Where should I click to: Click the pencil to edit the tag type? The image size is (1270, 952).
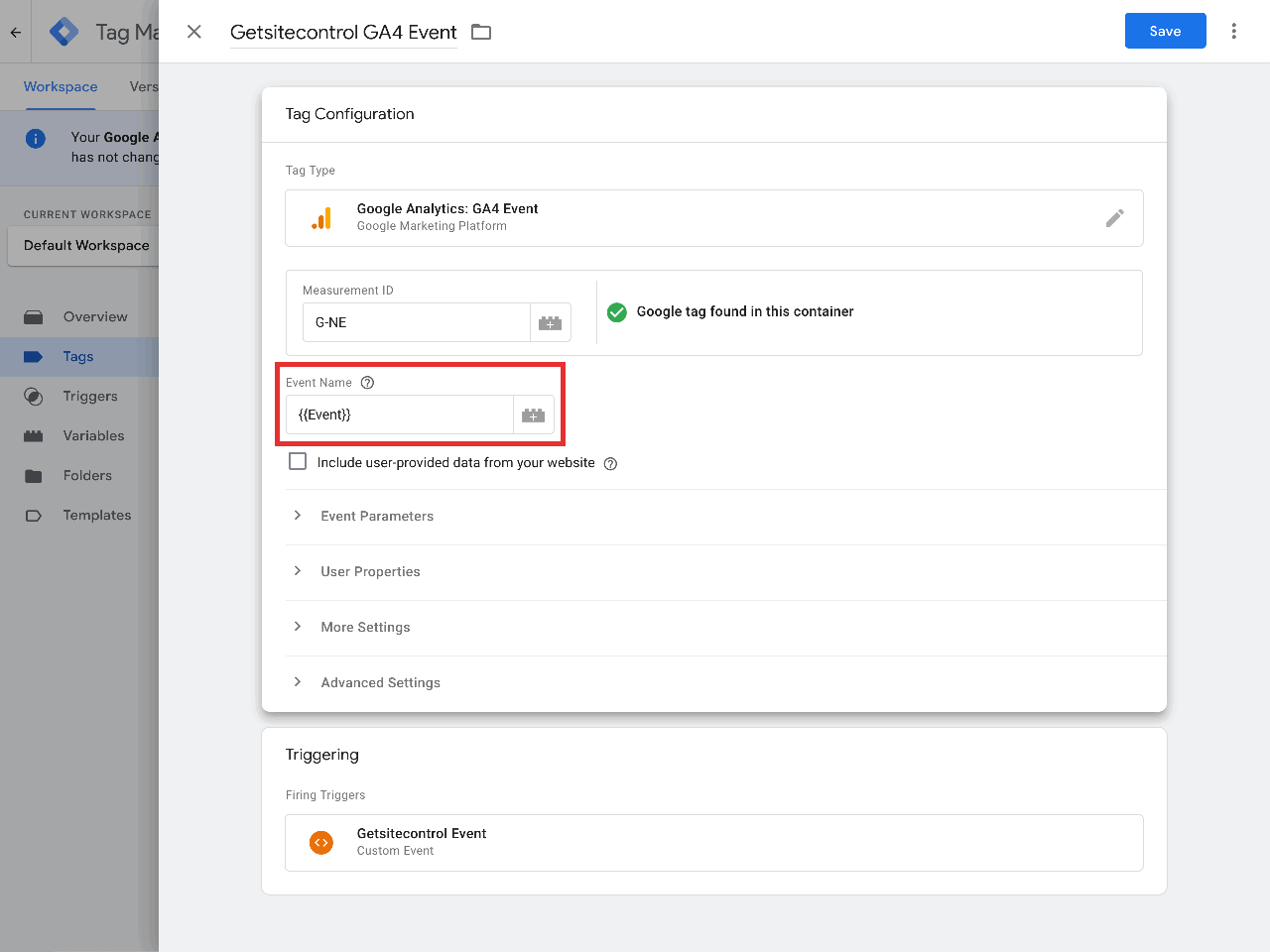(1115, 217)
